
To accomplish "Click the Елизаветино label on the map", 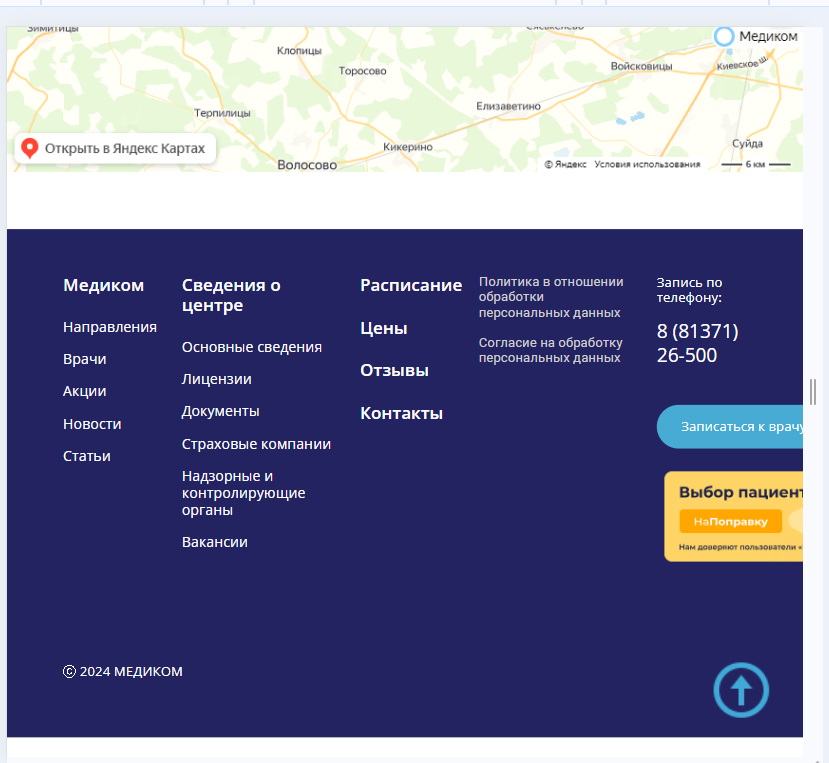I will [x=509, y=106].
